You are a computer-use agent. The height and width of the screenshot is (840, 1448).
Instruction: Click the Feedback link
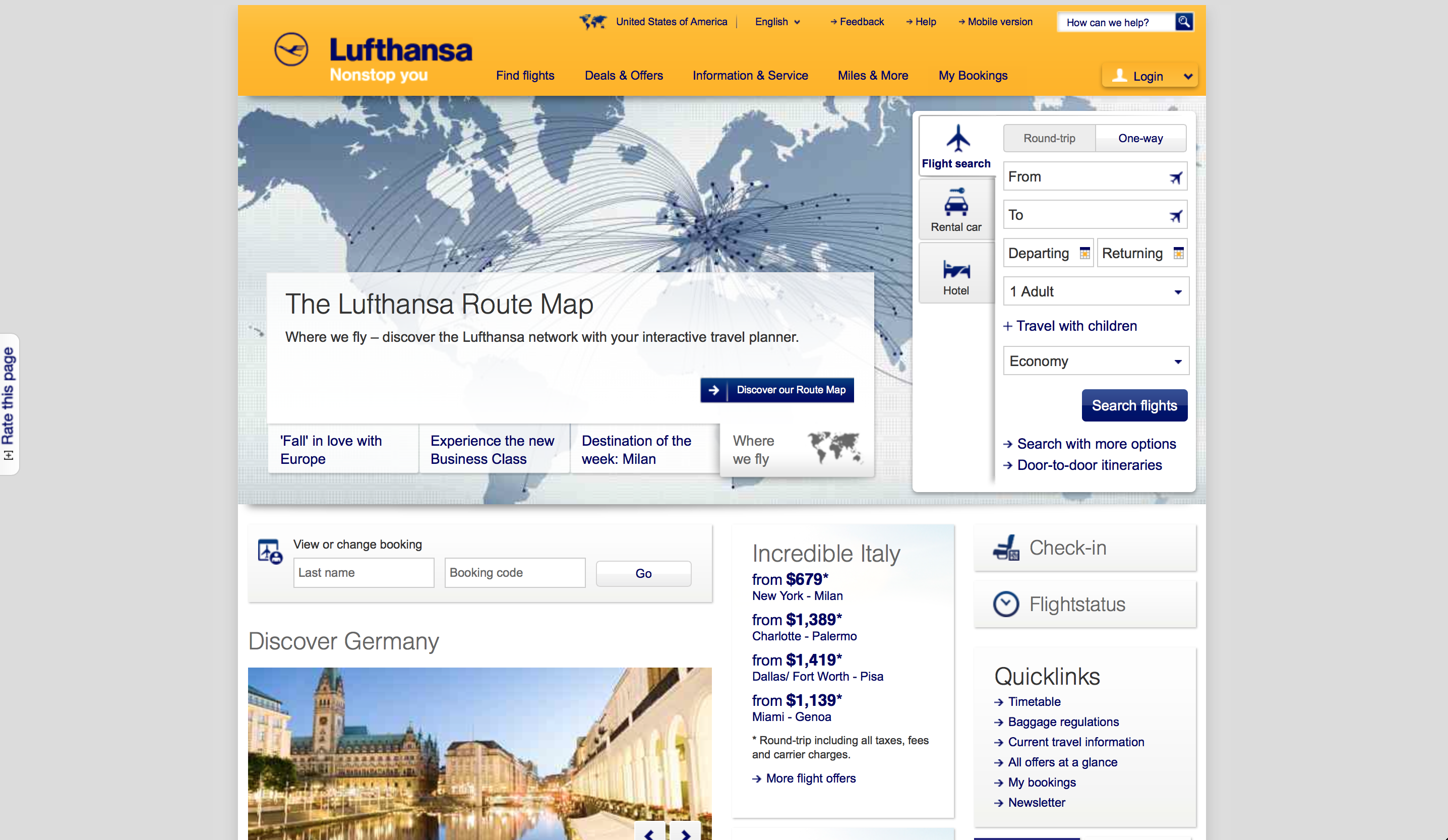[x=857, y=22]
